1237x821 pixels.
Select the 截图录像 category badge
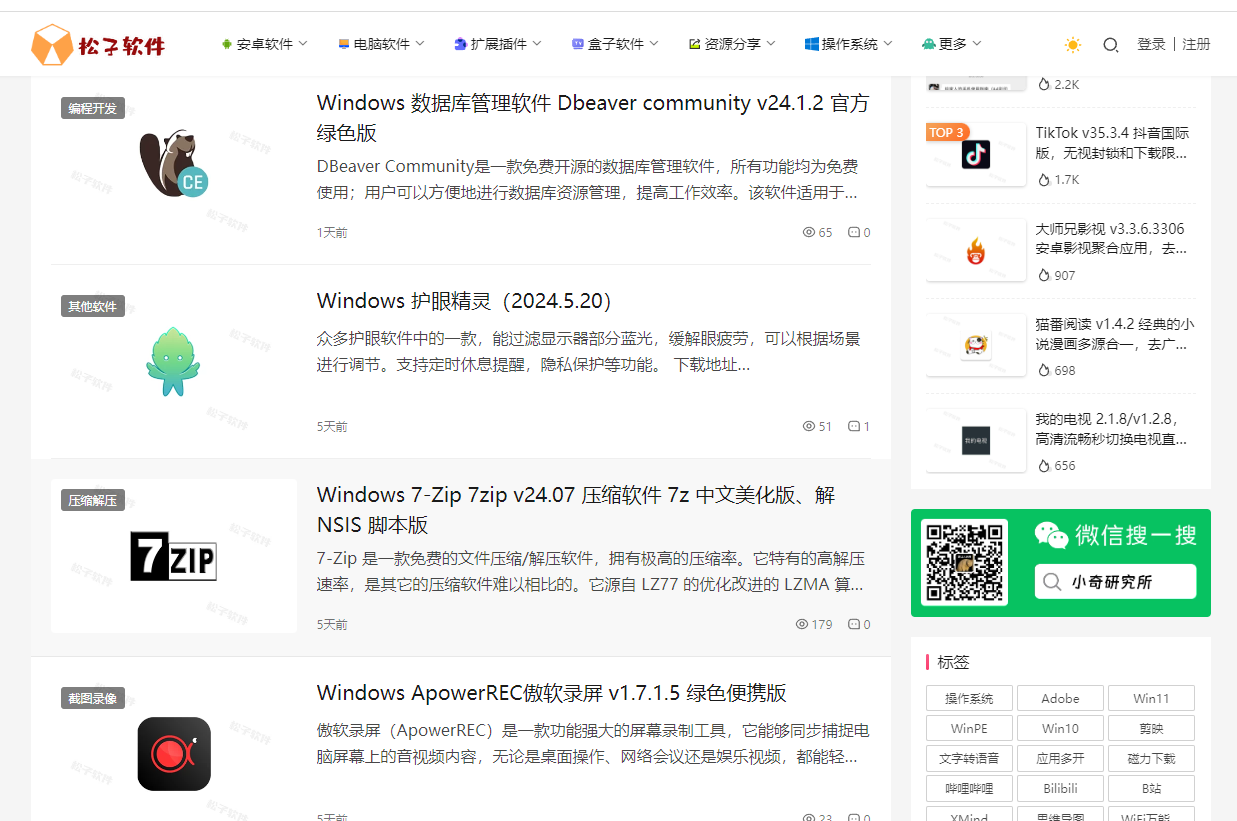point(93,698)
